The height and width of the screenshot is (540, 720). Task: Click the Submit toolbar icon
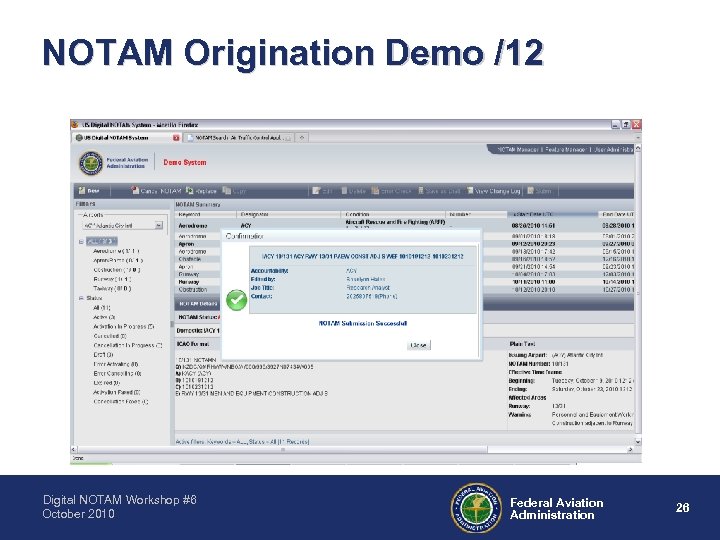point(530,191)
